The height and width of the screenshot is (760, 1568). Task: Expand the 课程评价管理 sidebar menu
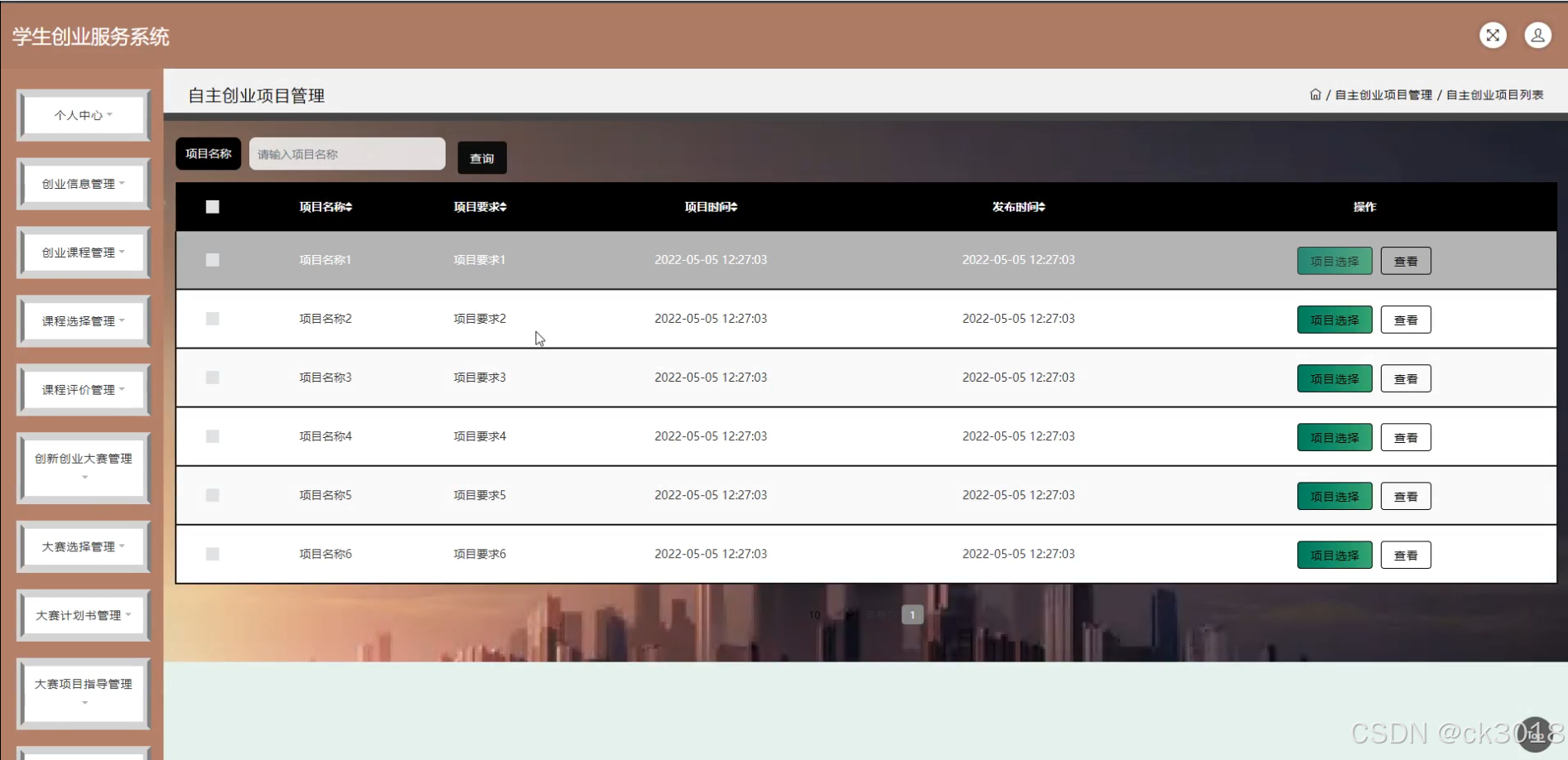point(84,390)
